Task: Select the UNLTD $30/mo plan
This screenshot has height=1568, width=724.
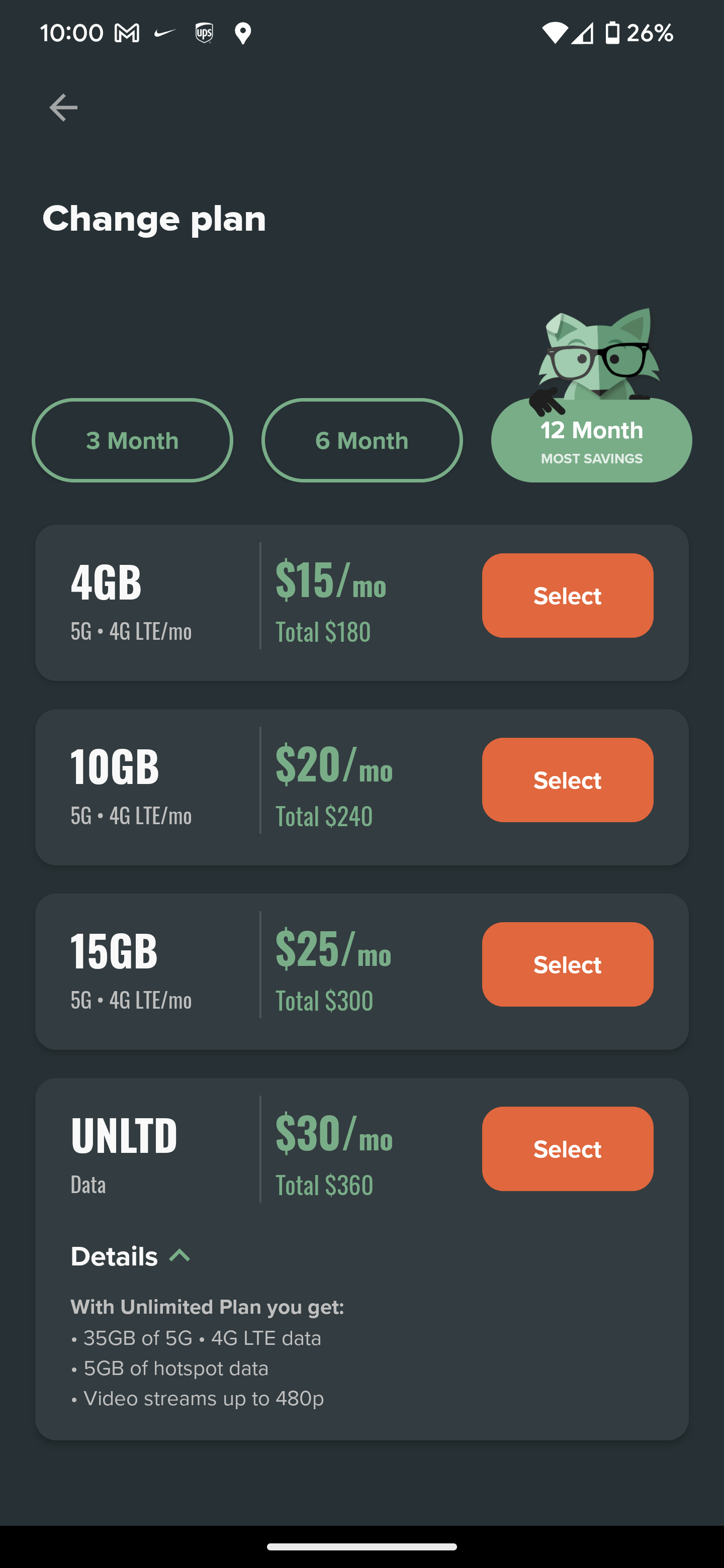Action: point(568,1148)
